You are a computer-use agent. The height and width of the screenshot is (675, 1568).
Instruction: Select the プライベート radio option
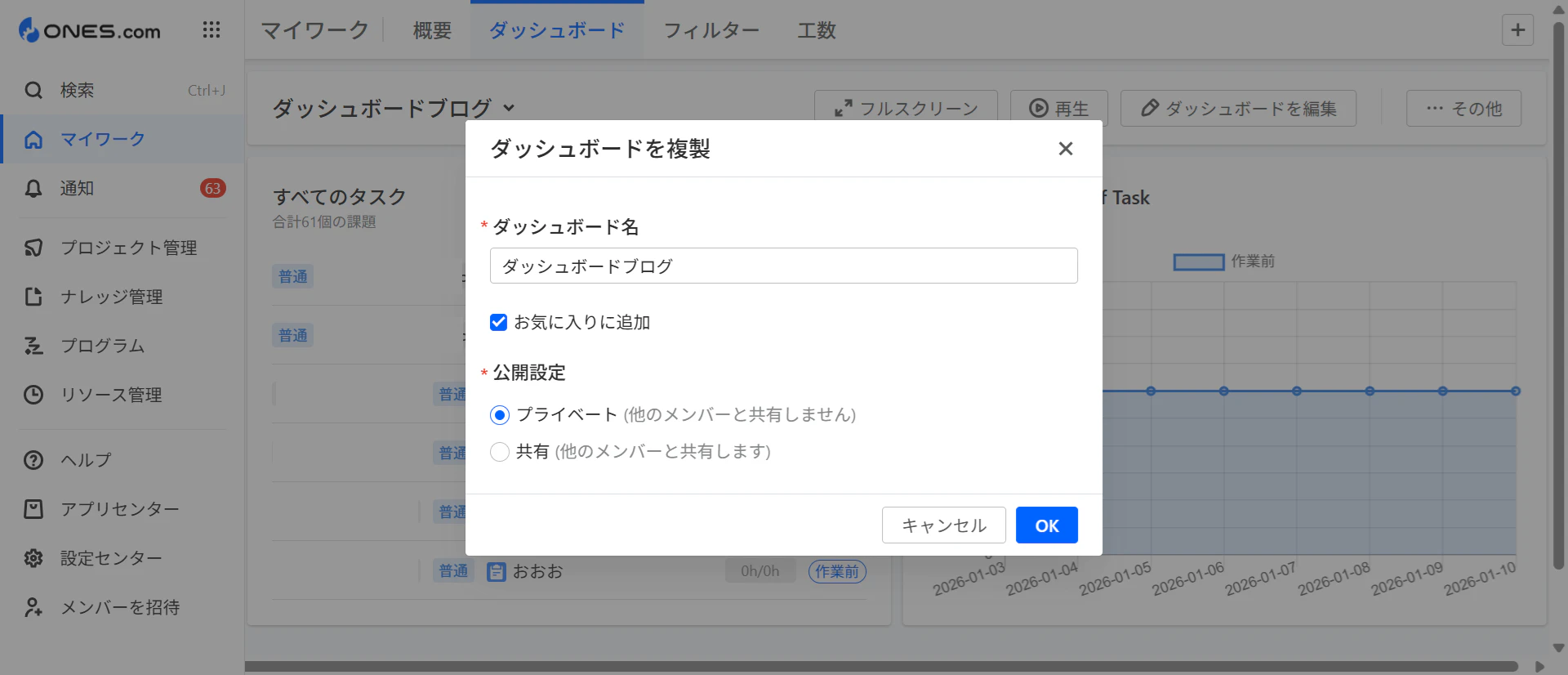pyautogui.click(x=500, y=415)
